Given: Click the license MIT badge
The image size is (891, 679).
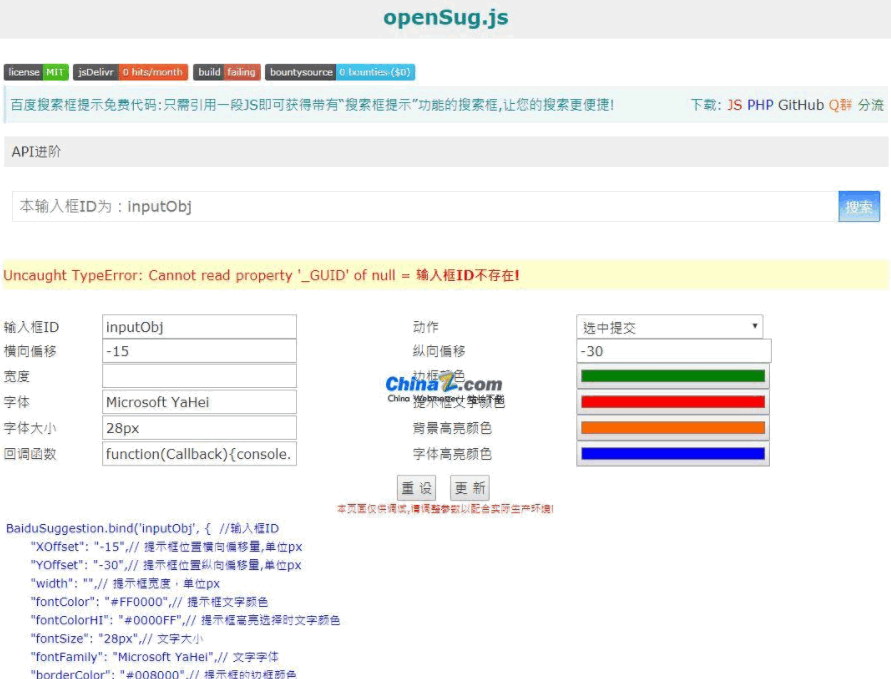Looking at the screenshot, I should [x=36, y=72].
